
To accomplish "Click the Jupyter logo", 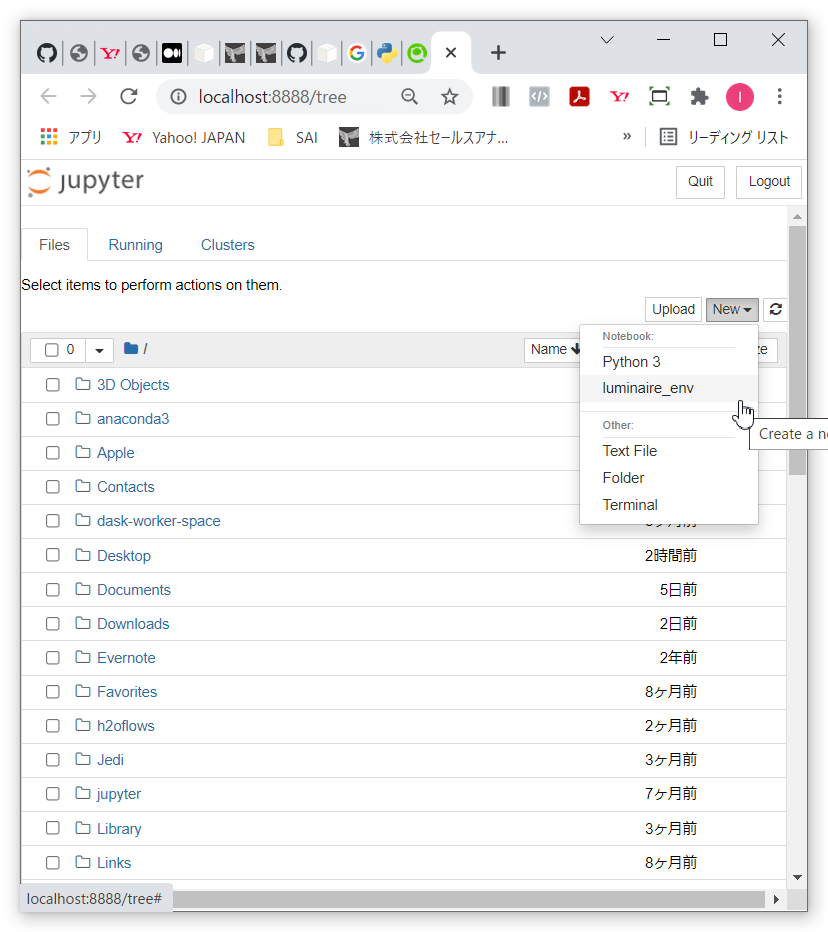I will 85,182.
